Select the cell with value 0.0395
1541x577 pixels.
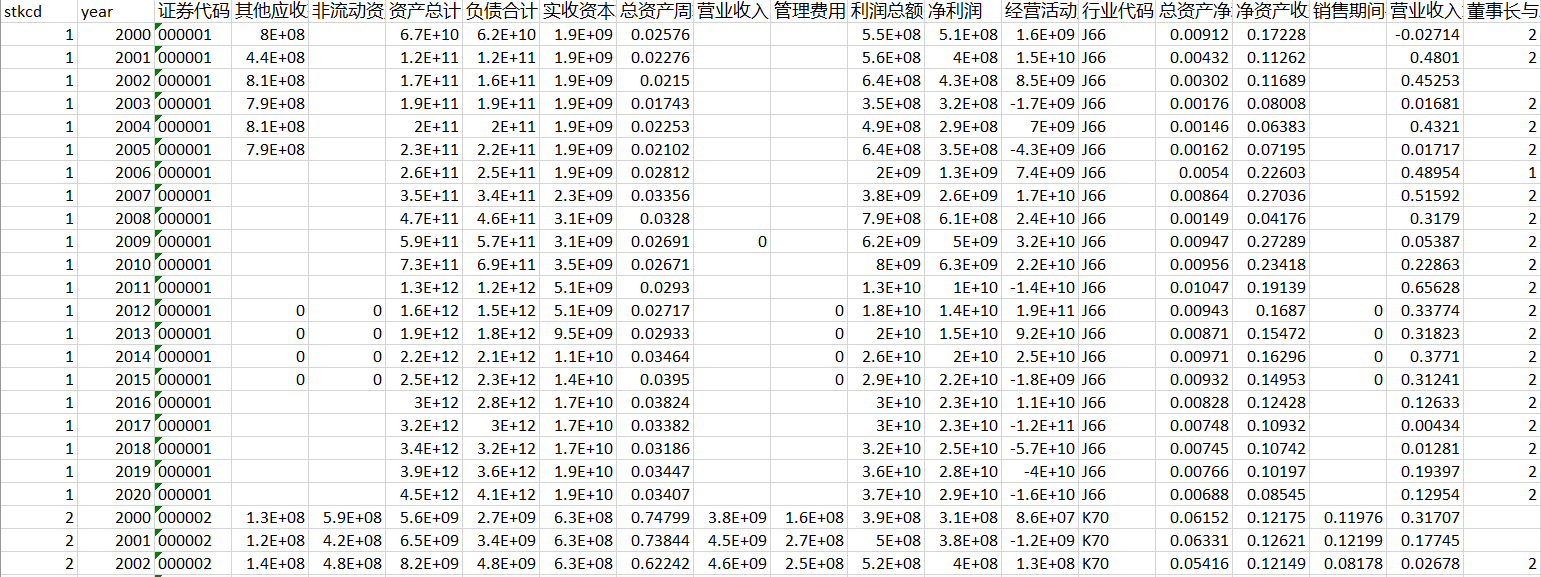pyautogui.click(x=655, y=380)
